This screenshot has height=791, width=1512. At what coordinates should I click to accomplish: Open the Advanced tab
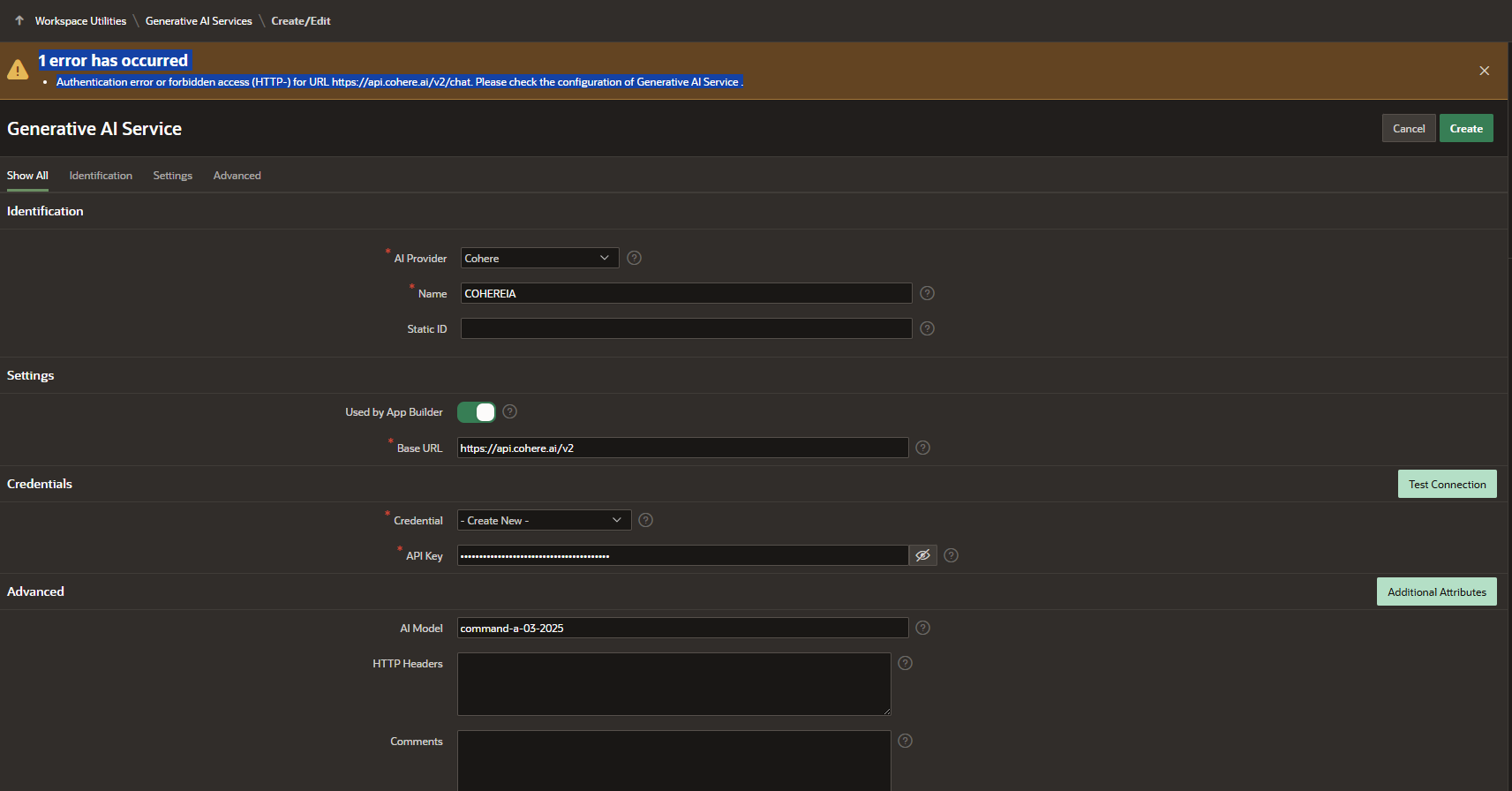pyautogui.click(x=237, y=176)
